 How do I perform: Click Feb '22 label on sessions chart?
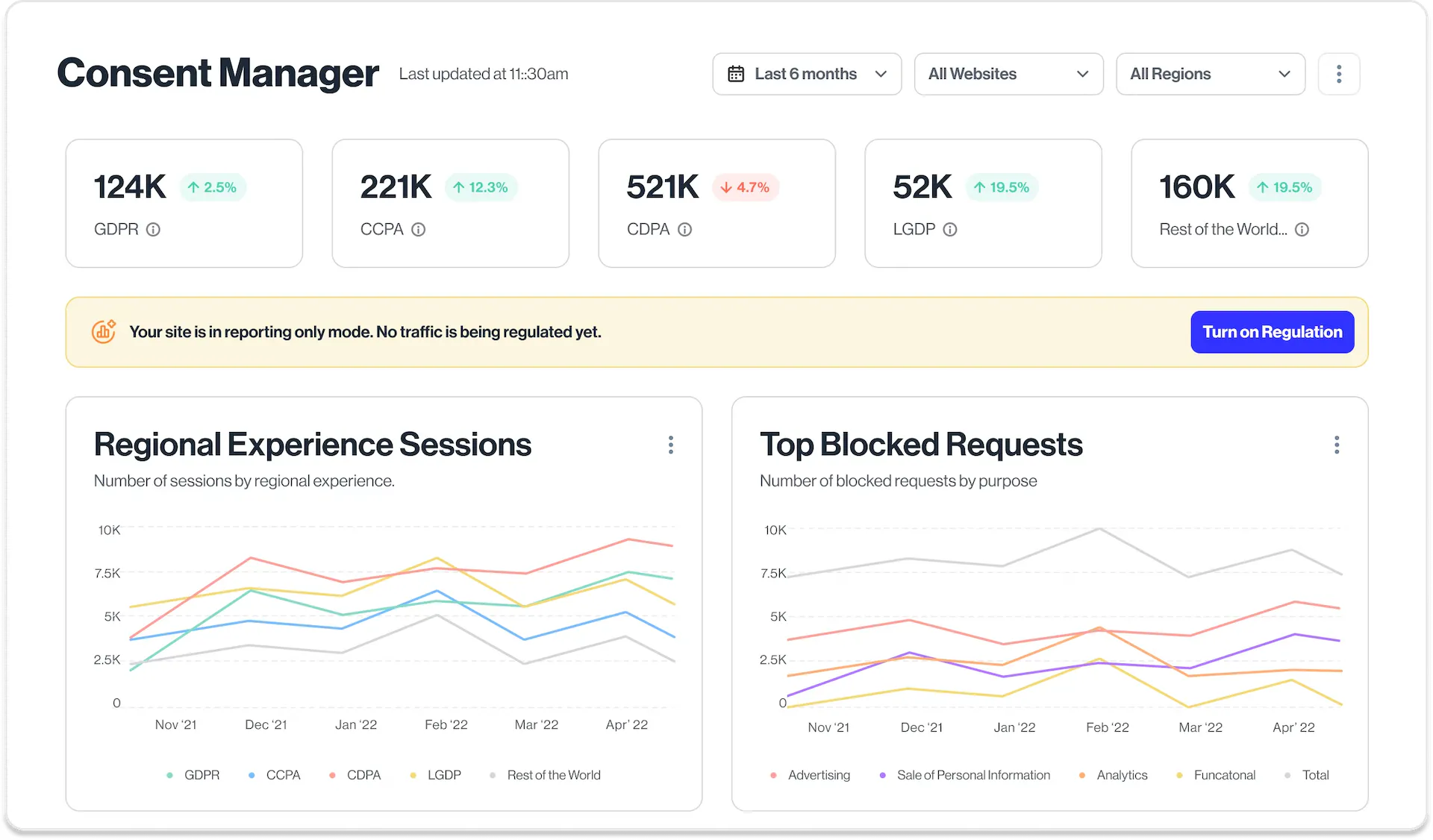446,724
